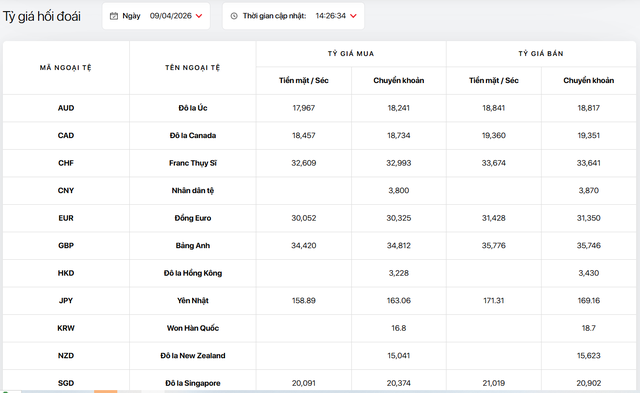The width and height of the screenshot is (640, 393).
Task: Click the AUD transfer buy rate 18,241
Action: 399,108
